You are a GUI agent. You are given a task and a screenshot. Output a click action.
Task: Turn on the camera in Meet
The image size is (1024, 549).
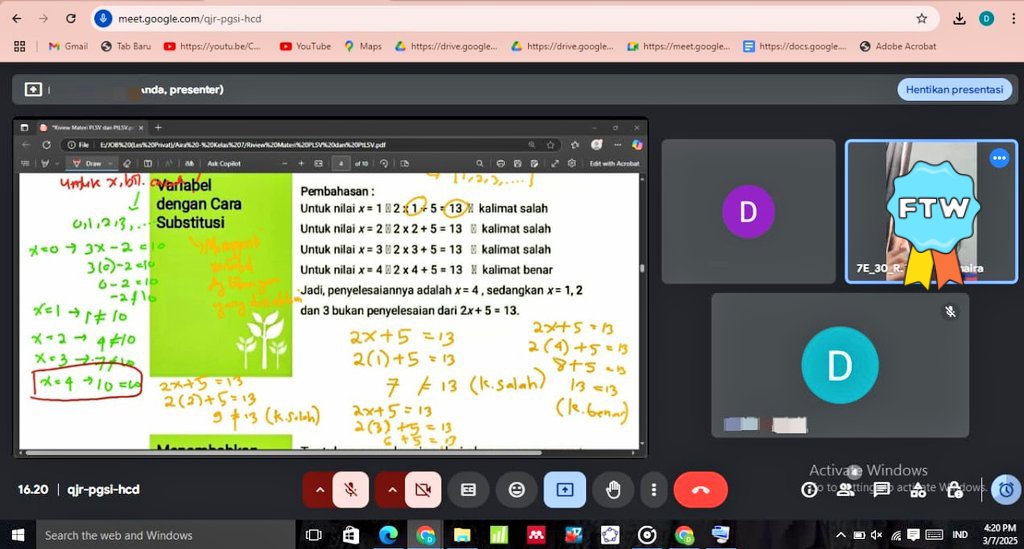[x=423, y=490]
